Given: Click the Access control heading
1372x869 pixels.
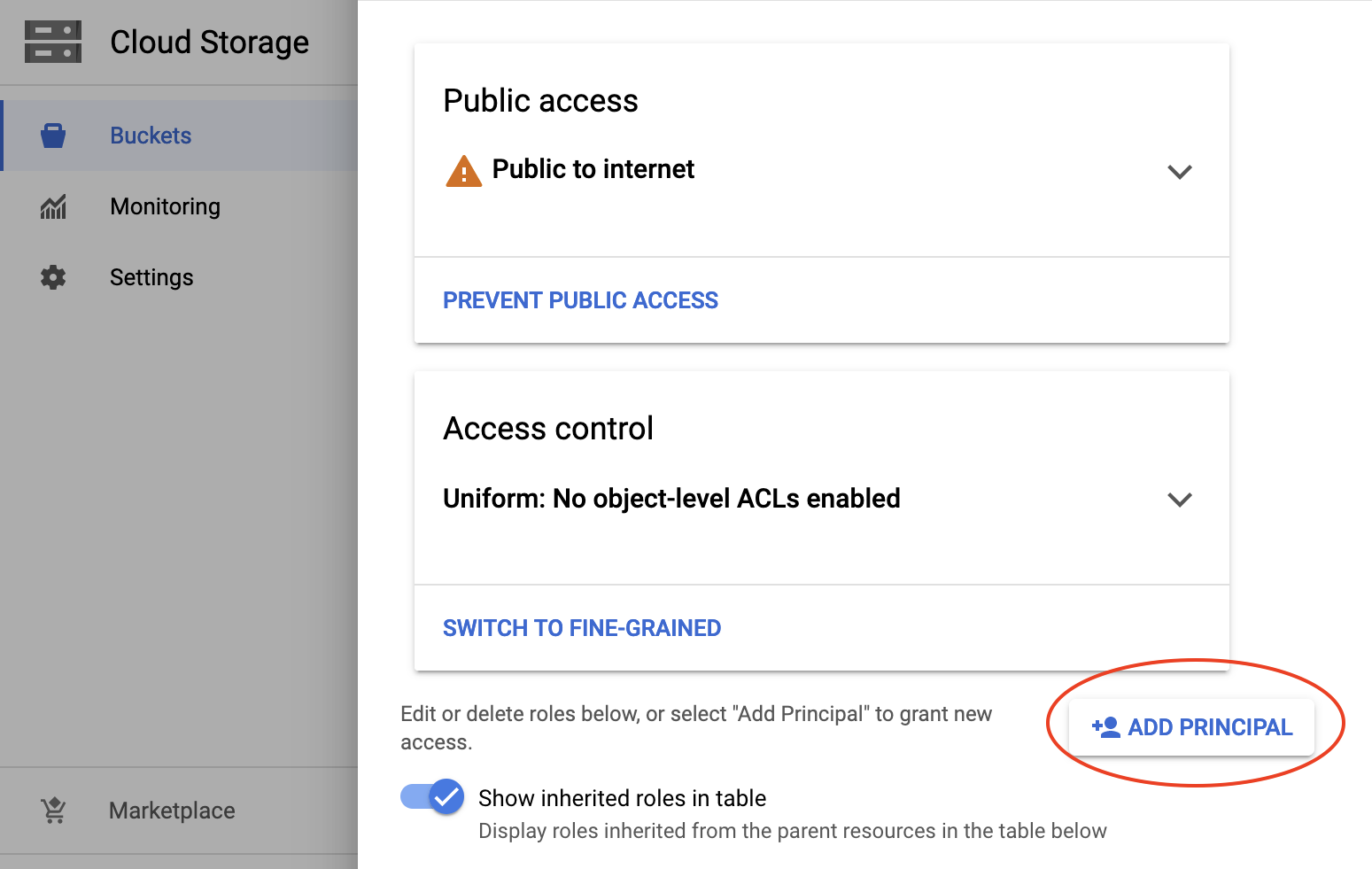Looking at the screenshot, I should [x=548, y=429].
